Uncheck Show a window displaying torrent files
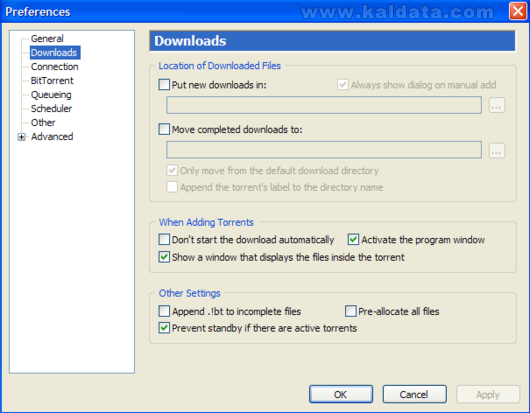The height and width of the screenshot is (413, 530). pos(164,257)
